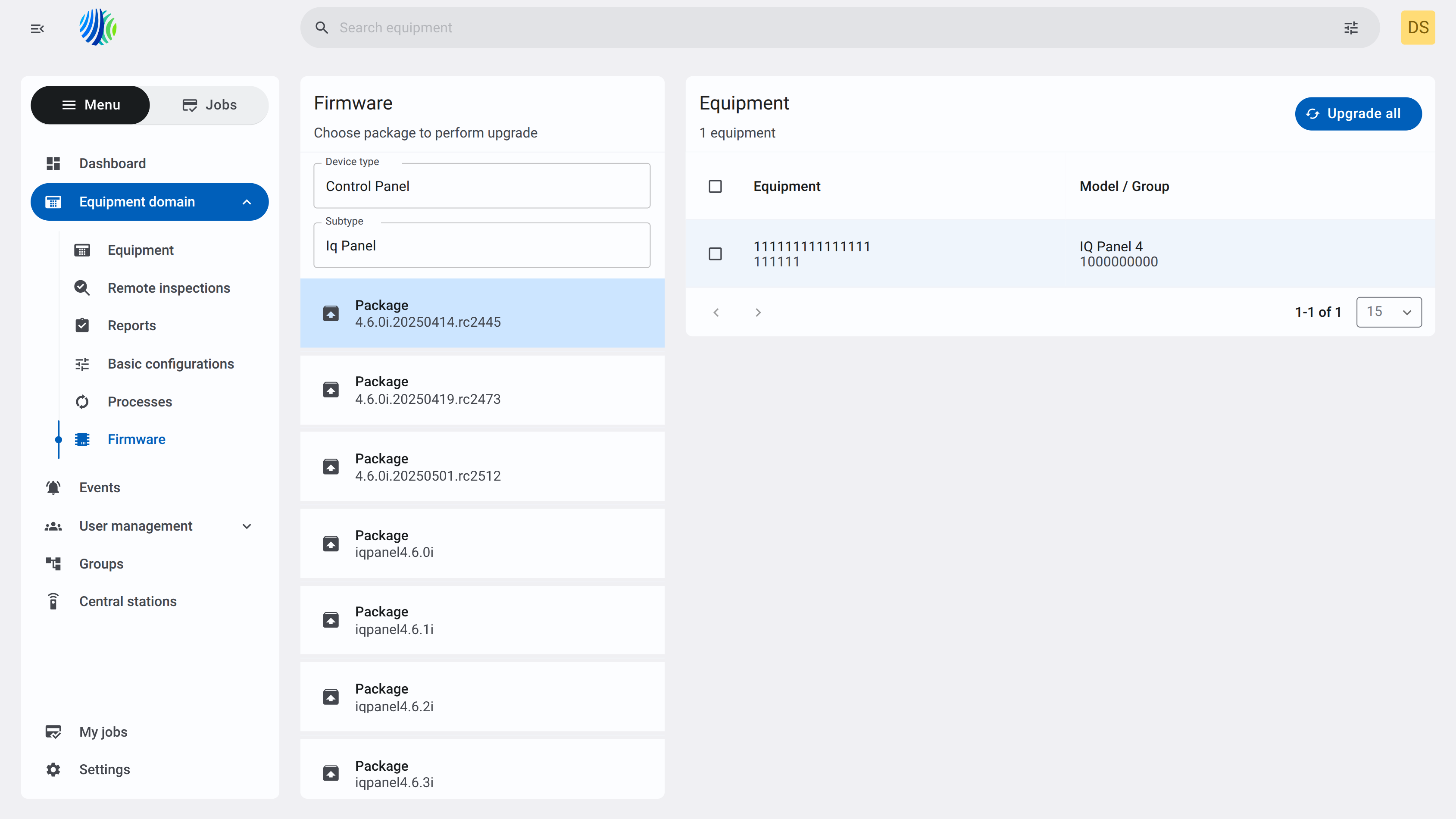Click the magnifier search icon

tap(322, 28)
